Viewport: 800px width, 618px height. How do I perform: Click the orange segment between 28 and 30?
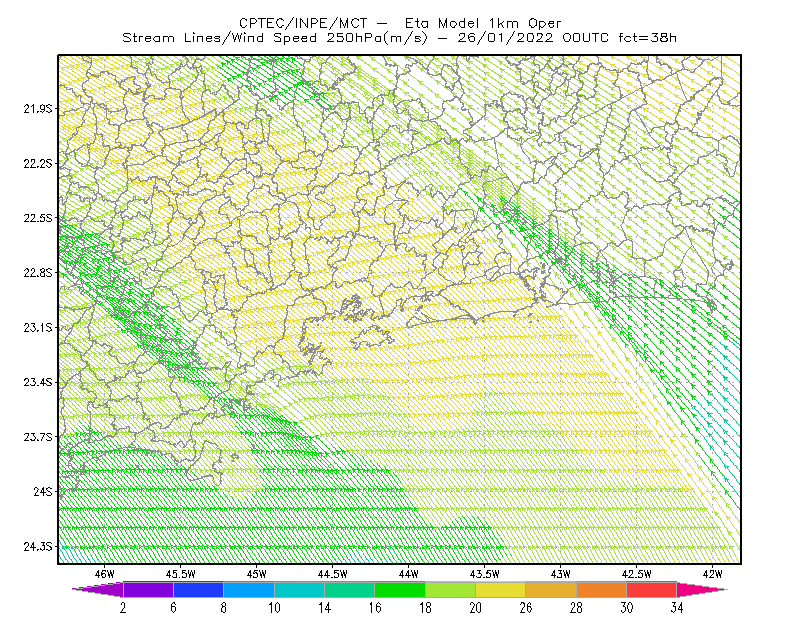click(x=602, y=589)
